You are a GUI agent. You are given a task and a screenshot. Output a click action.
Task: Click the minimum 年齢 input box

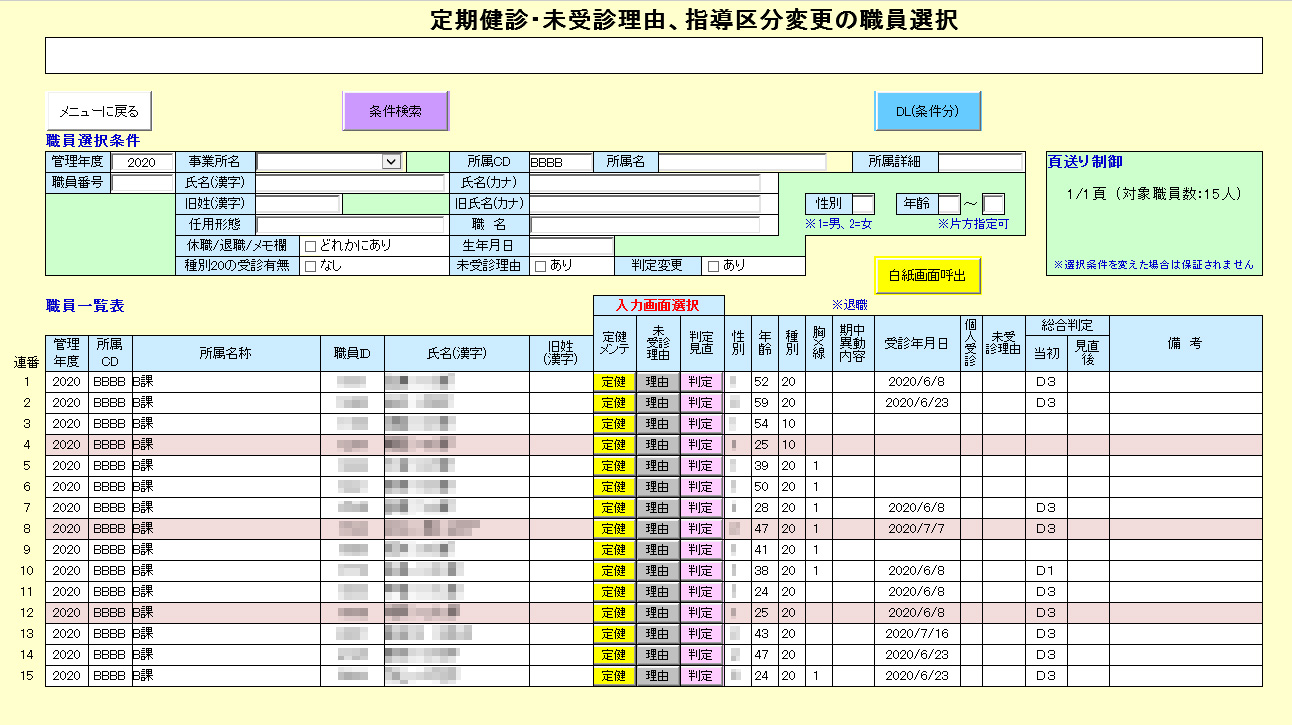click(x=949, y=204)
